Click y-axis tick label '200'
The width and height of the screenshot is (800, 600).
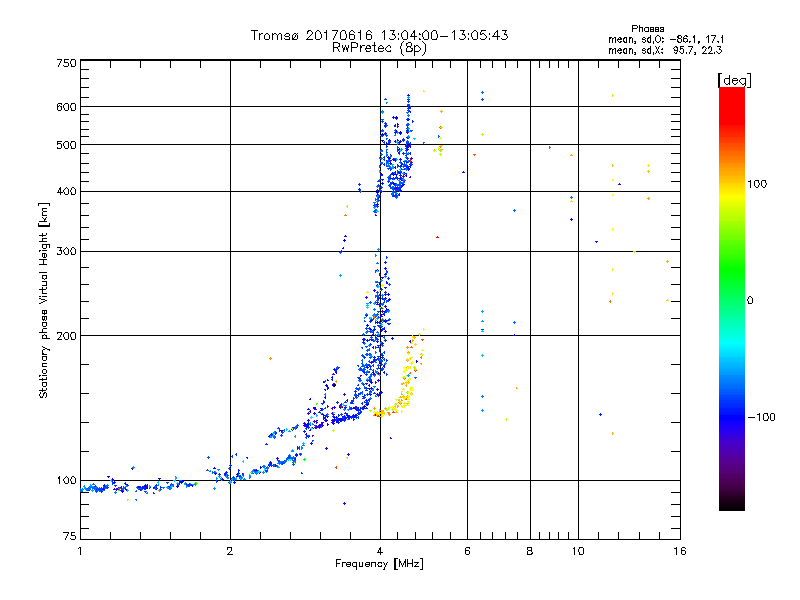66,336
